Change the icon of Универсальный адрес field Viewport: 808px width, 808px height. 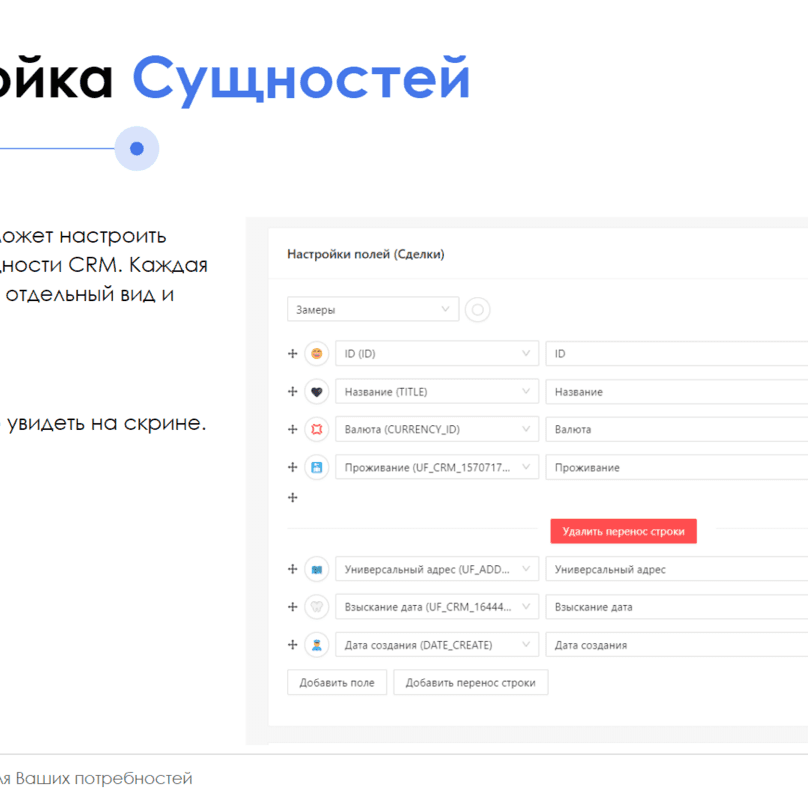[x=317, y=569]
